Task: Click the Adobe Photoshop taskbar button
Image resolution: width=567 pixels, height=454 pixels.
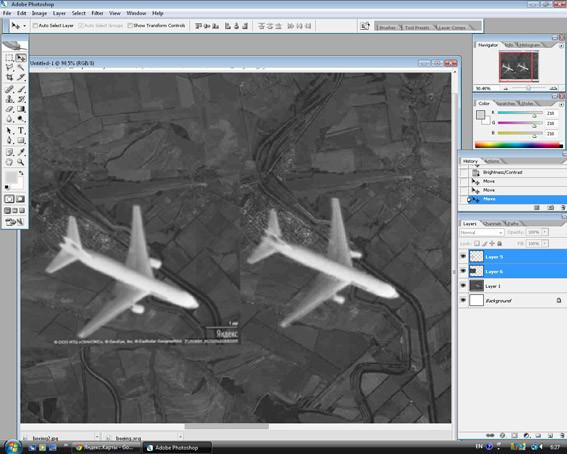Action: (x=177, y=448)
